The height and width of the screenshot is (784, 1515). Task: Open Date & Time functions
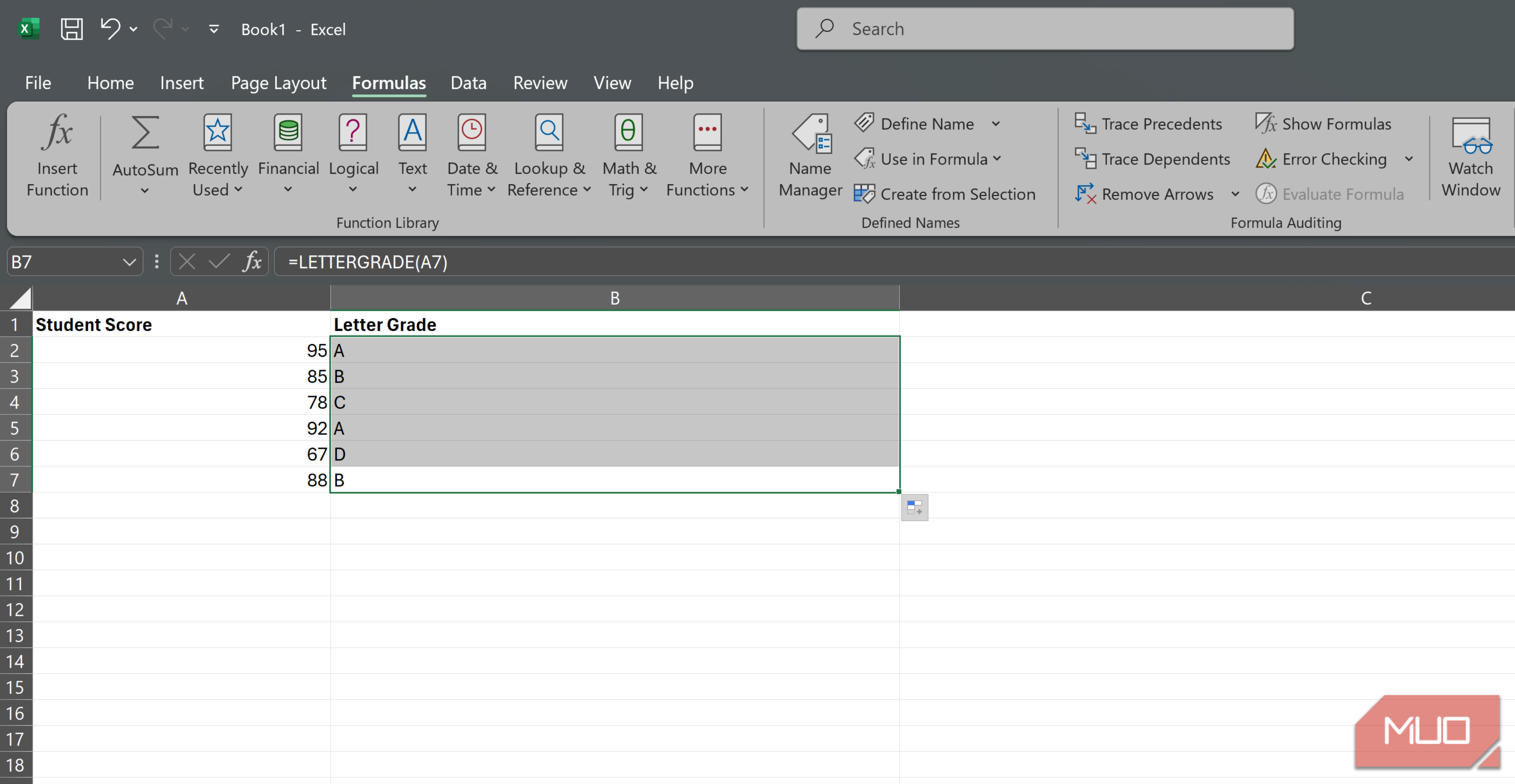tap(472, 156)
